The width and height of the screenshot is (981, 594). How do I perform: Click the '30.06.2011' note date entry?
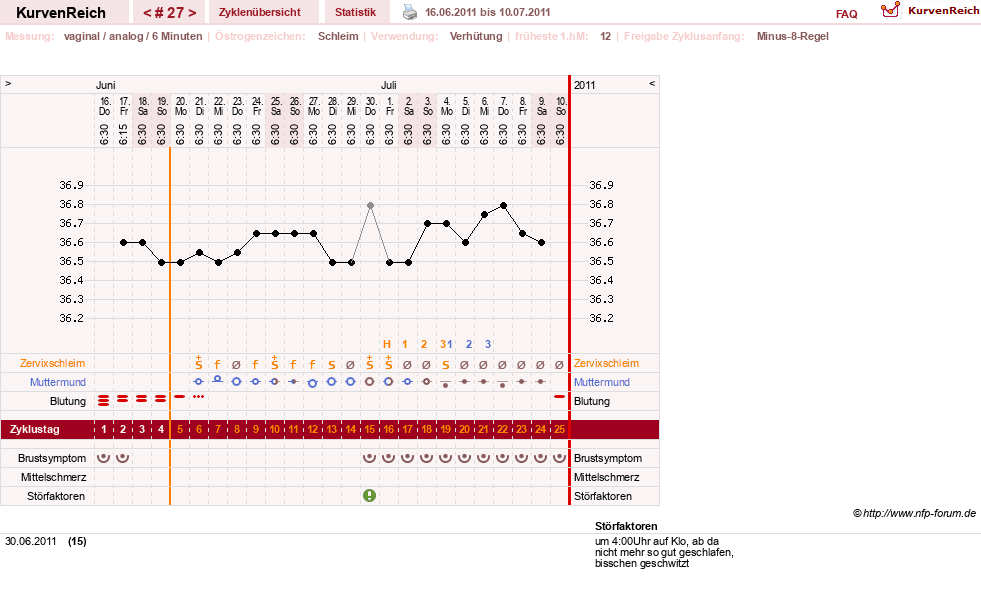coord(31,541)
